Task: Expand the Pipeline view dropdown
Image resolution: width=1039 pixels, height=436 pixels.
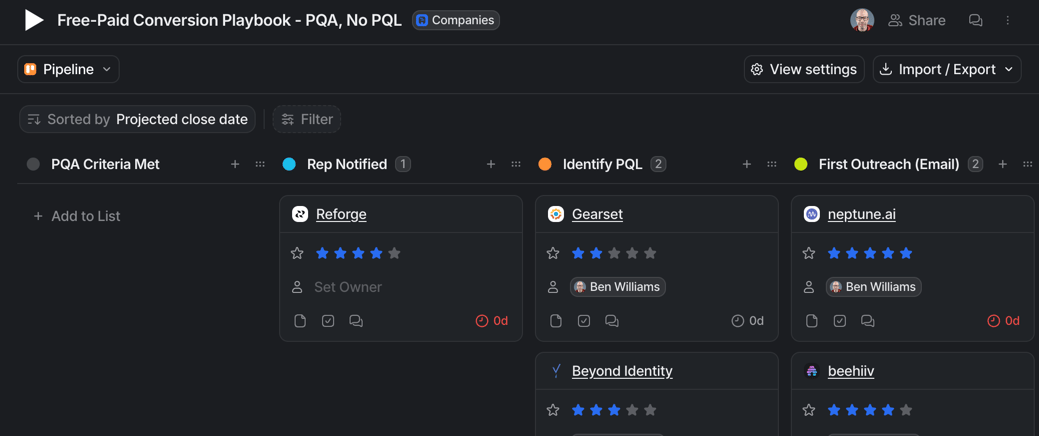Action: coord(68,70)
